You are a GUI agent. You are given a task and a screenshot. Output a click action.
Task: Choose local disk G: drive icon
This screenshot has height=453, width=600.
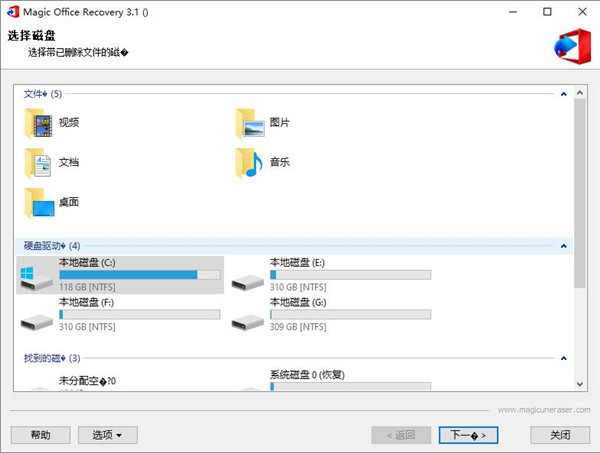248,318
